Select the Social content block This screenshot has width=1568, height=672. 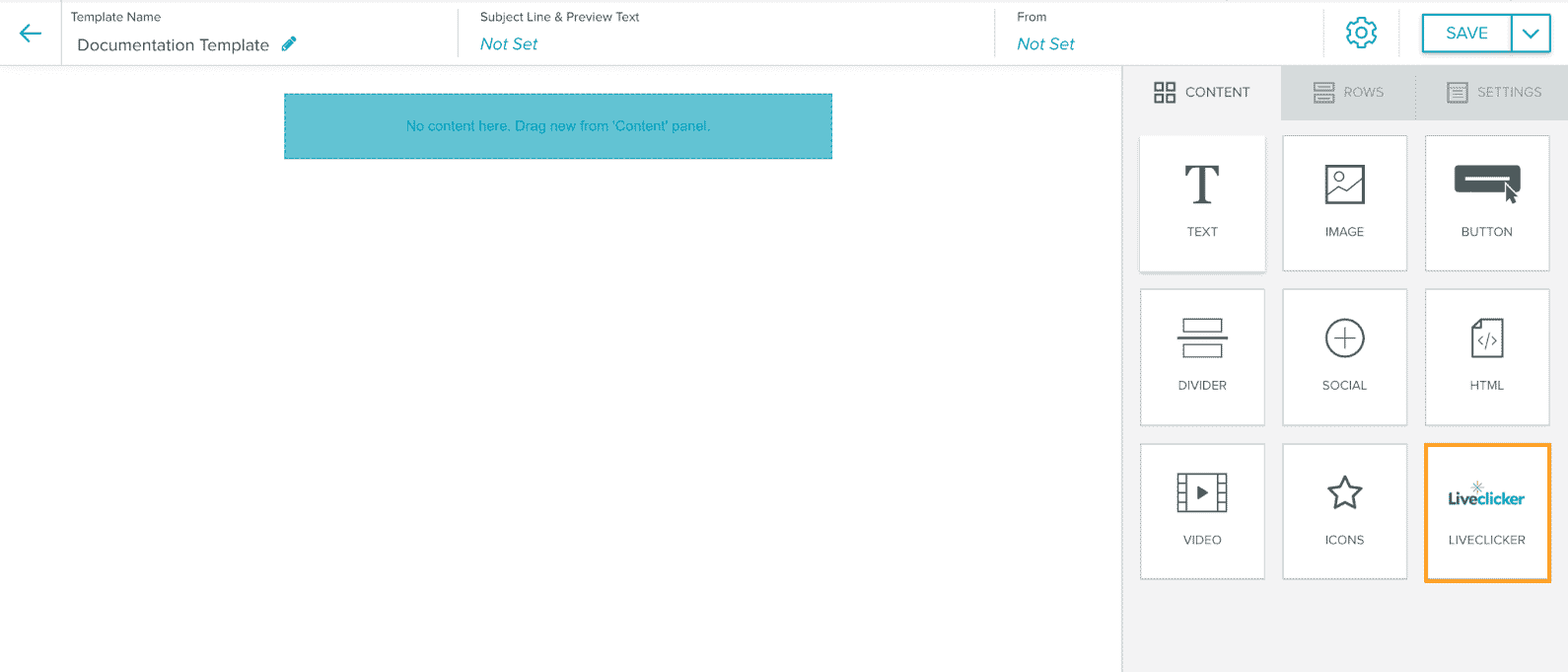[x=1344, y=357]
